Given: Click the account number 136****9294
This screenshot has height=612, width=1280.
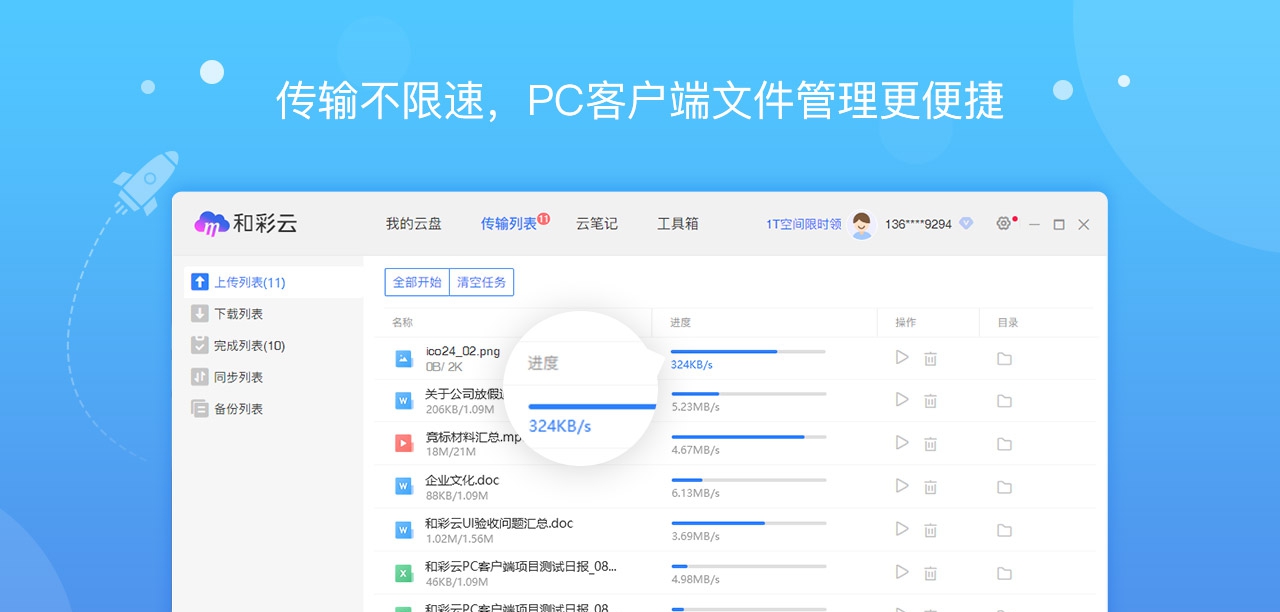Looking at the screenshot, I should tap(918, 224).
